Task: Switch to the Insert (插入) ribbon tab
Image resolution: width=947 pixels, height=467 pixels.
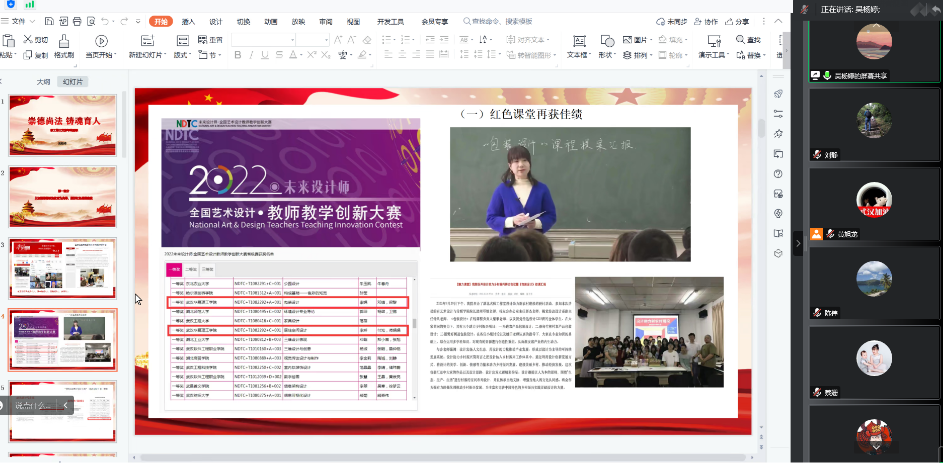Action: point(189,20)
